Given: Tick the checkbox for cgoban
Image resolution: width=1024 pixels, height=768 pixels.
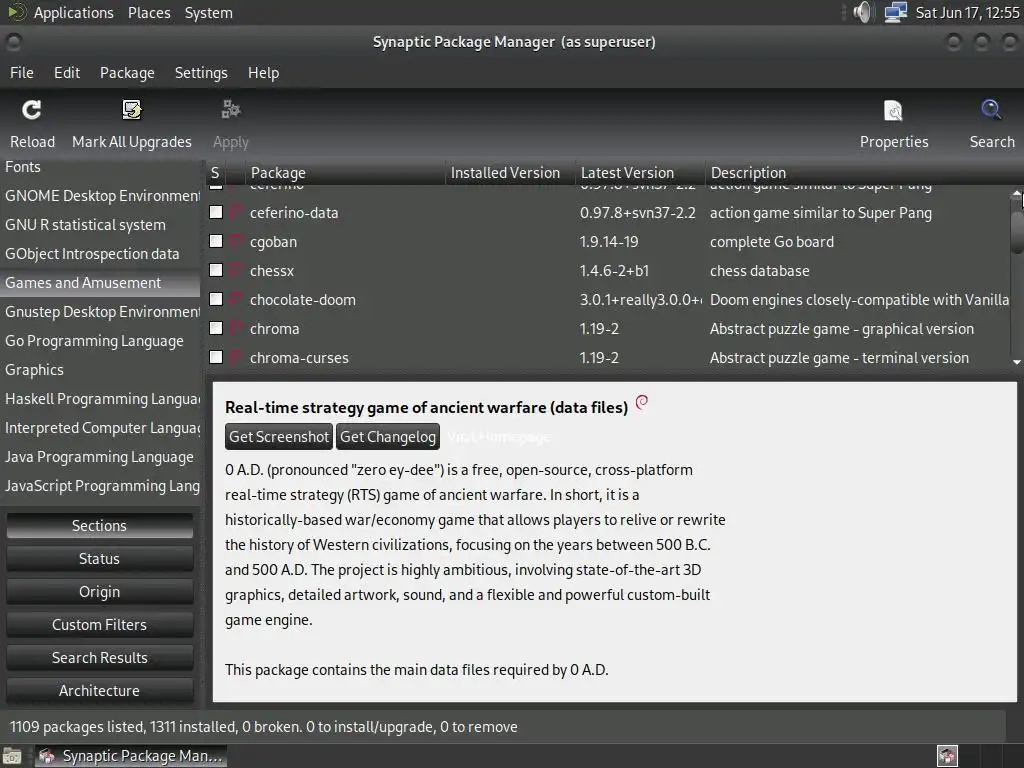Looking at the screenshot, I should tap(216, 241).
